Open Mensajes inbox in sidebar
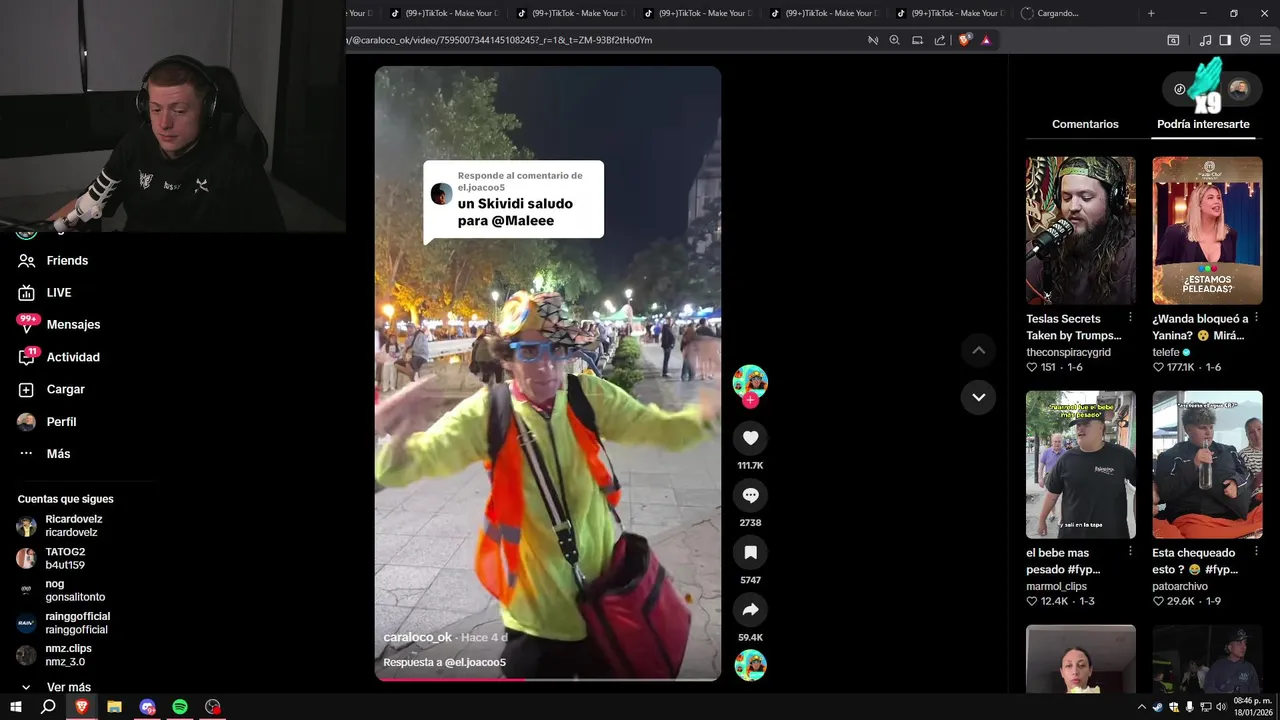1280x720 pixels. (59, 324)
